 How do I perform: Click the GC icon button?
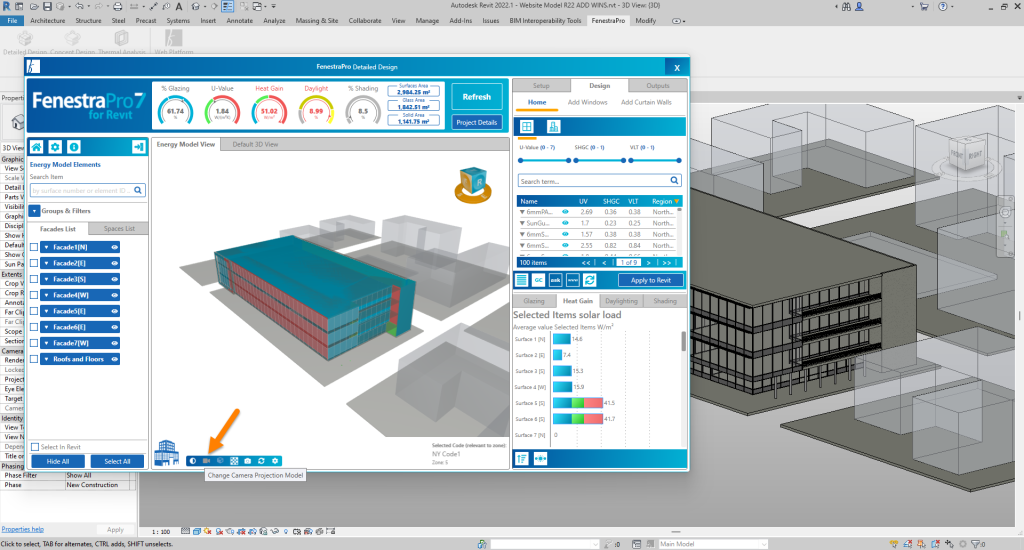click(x=538, y=280)
